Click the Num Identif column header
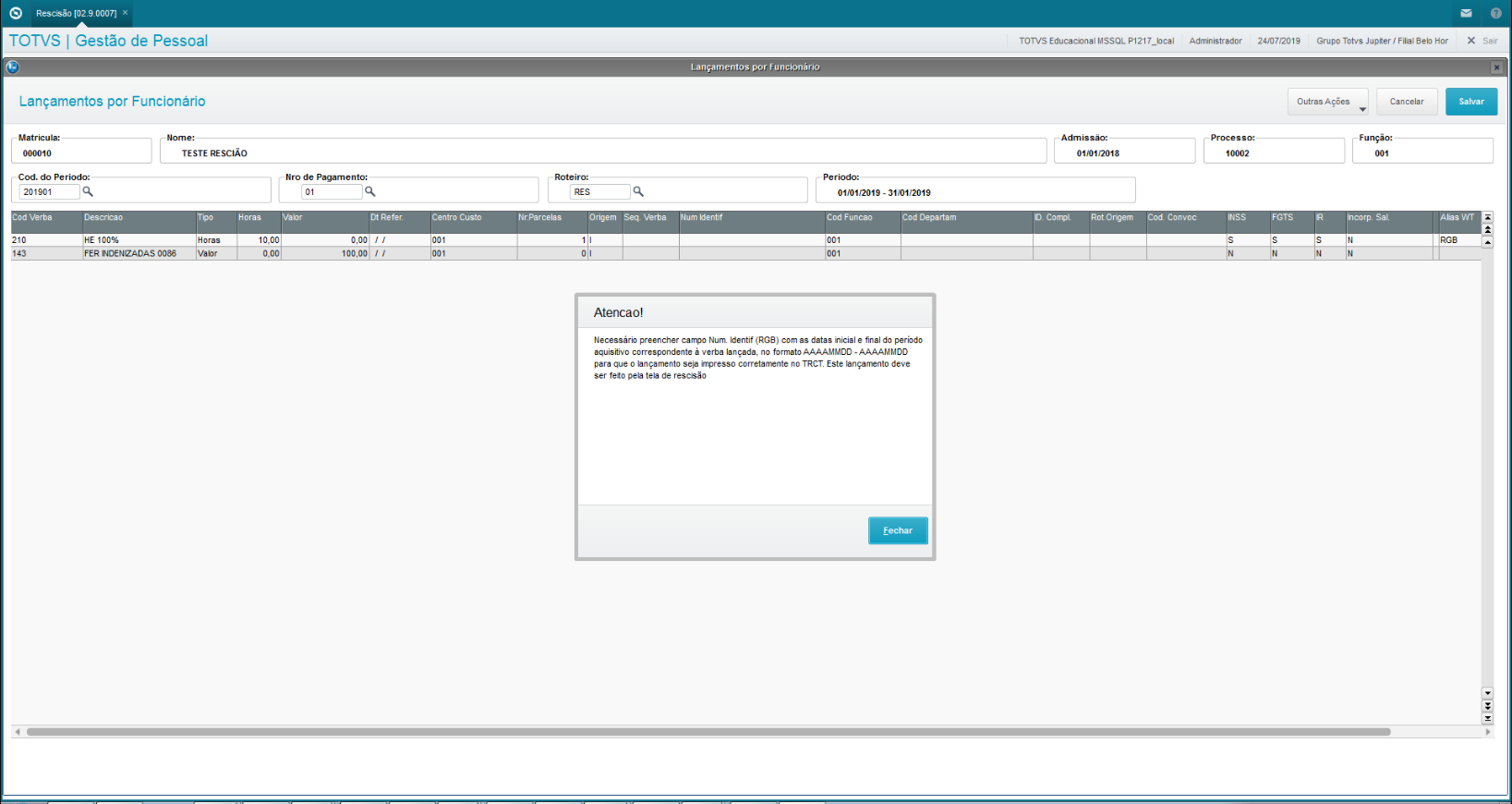The width and height of the screenshot is (1512, 804). (x=752, y=222)
